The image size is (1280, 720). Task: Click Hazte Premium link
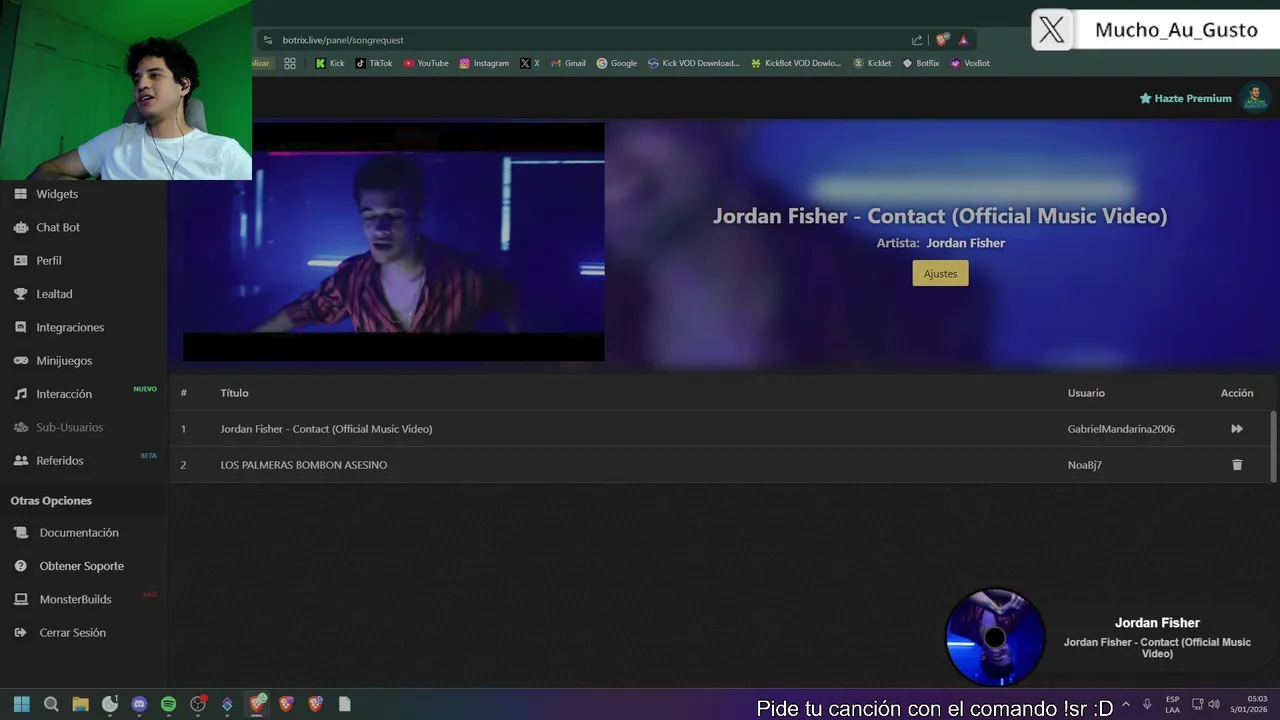1185,98
